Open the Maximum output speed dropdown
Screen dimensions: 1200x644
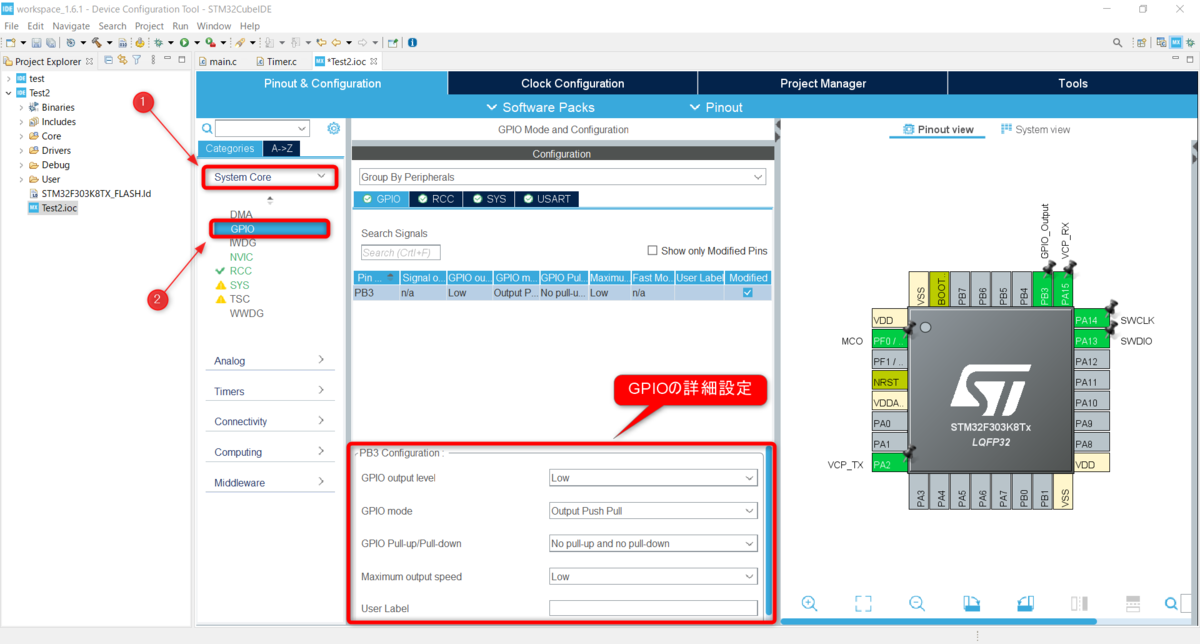click(653, 577)
